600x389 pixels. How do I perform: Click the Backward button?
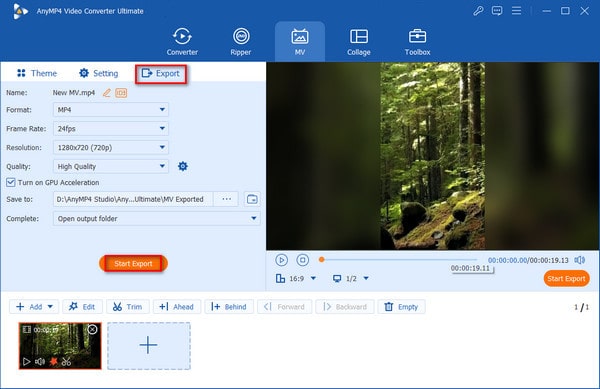click(x=345, y=307)
